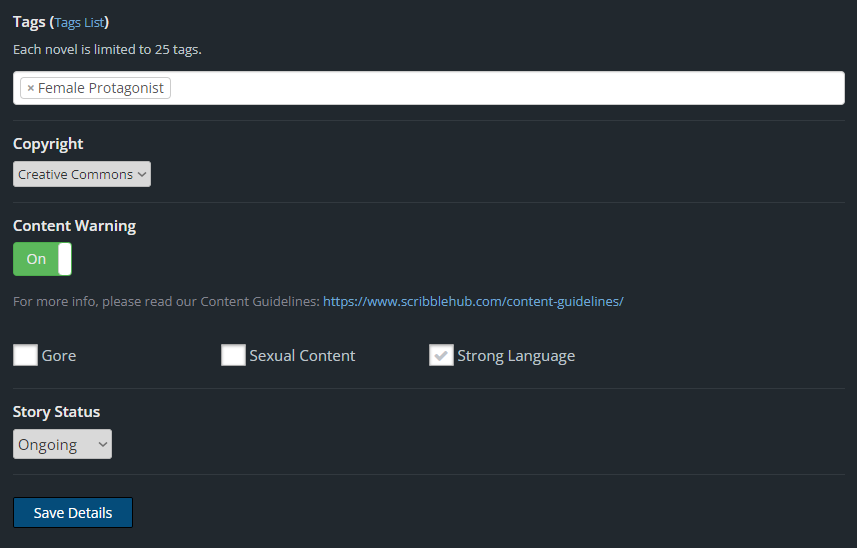
Task: Click the Strong Language label text
Action: tap(516, 356)
